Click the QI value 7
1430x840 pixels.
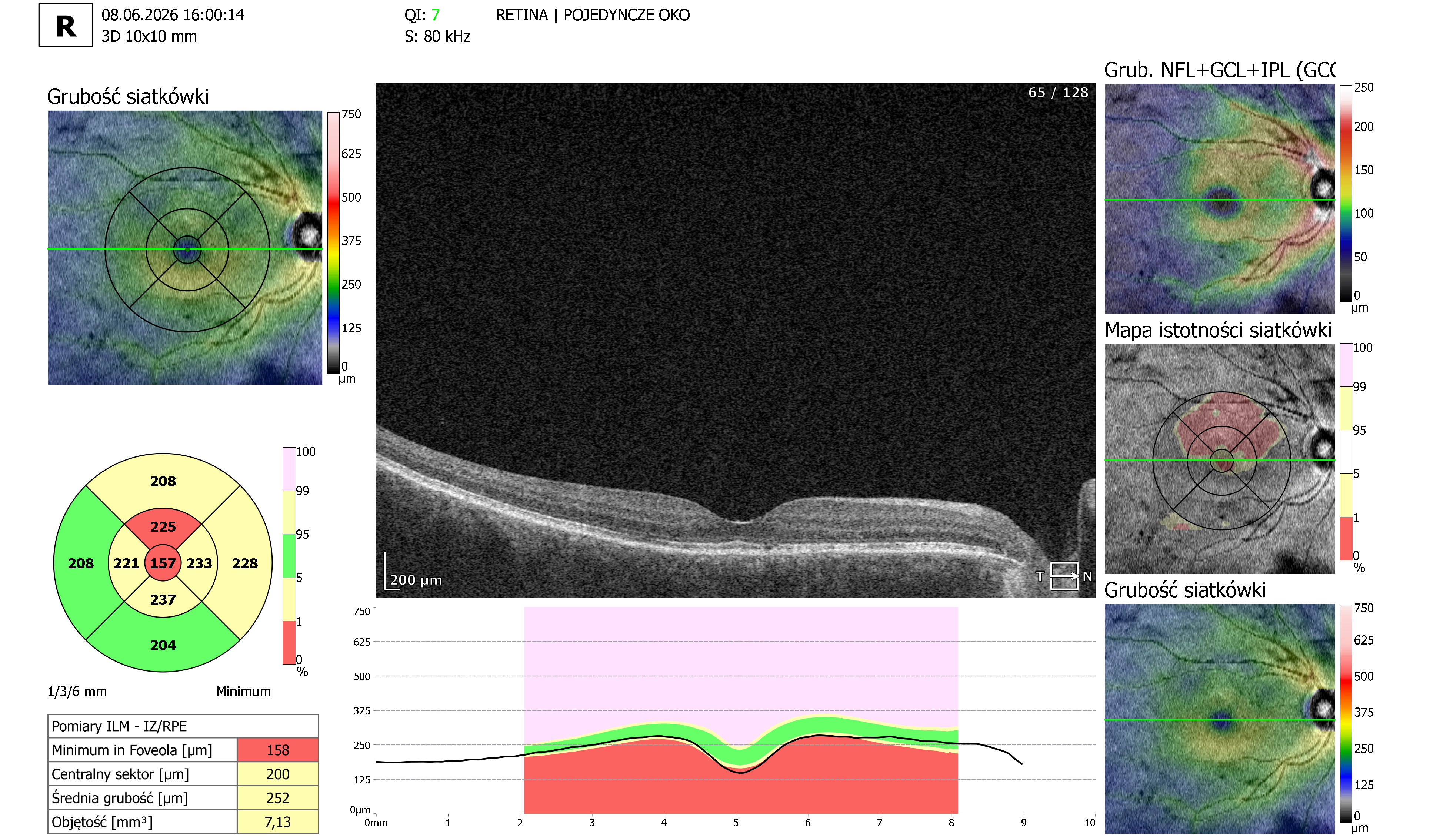435,15
